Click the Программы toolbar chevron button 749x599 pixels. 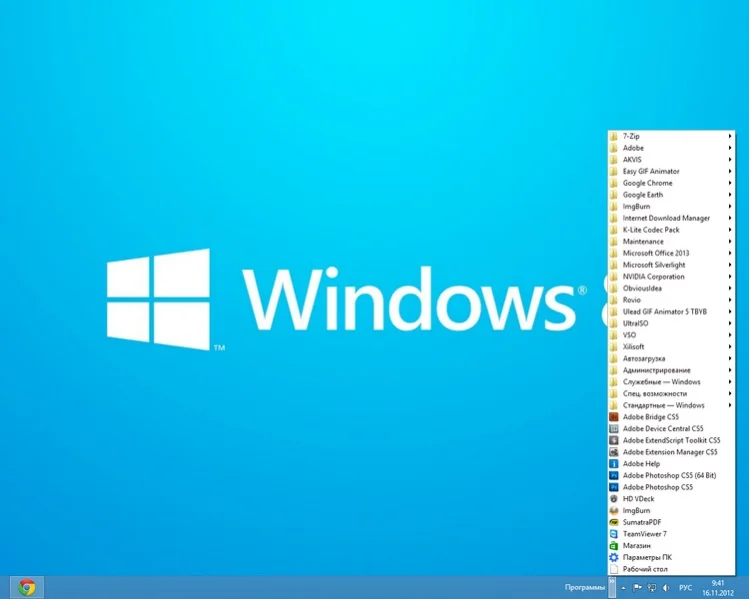click(612, 587)
